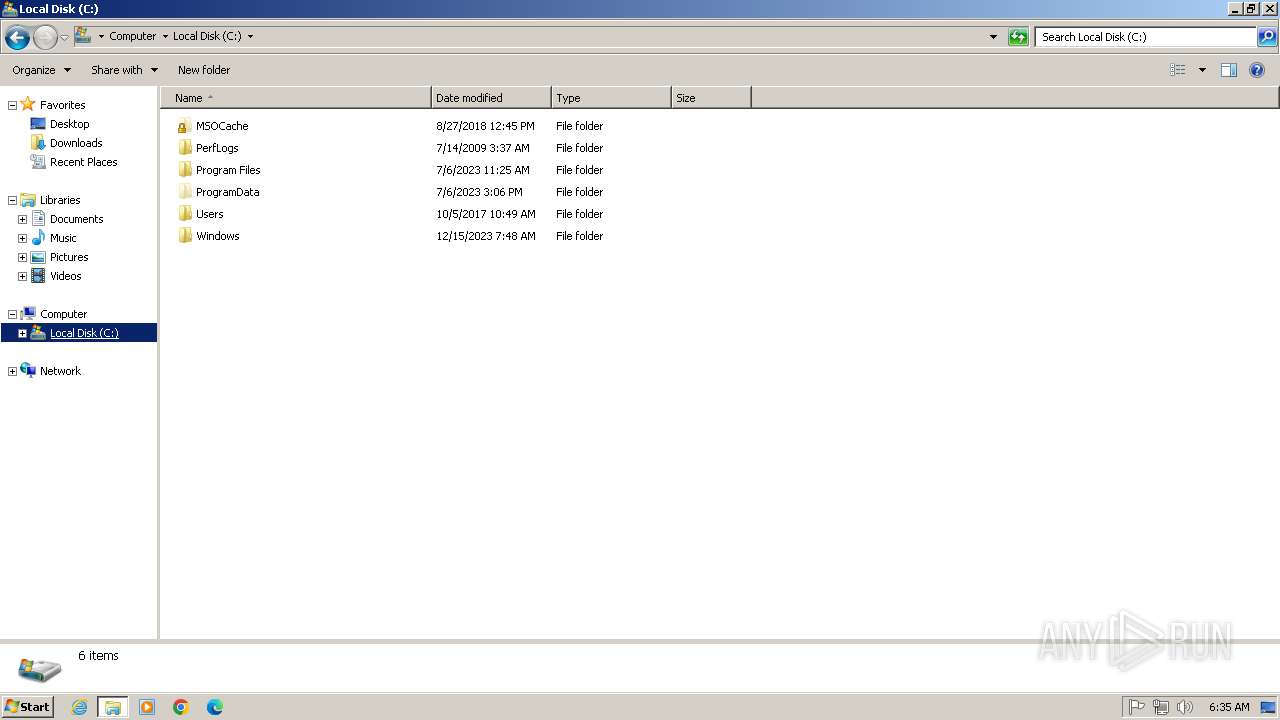Expand the Documents library node
This screenshot has height=720, width=1280.
click(22, 219)
